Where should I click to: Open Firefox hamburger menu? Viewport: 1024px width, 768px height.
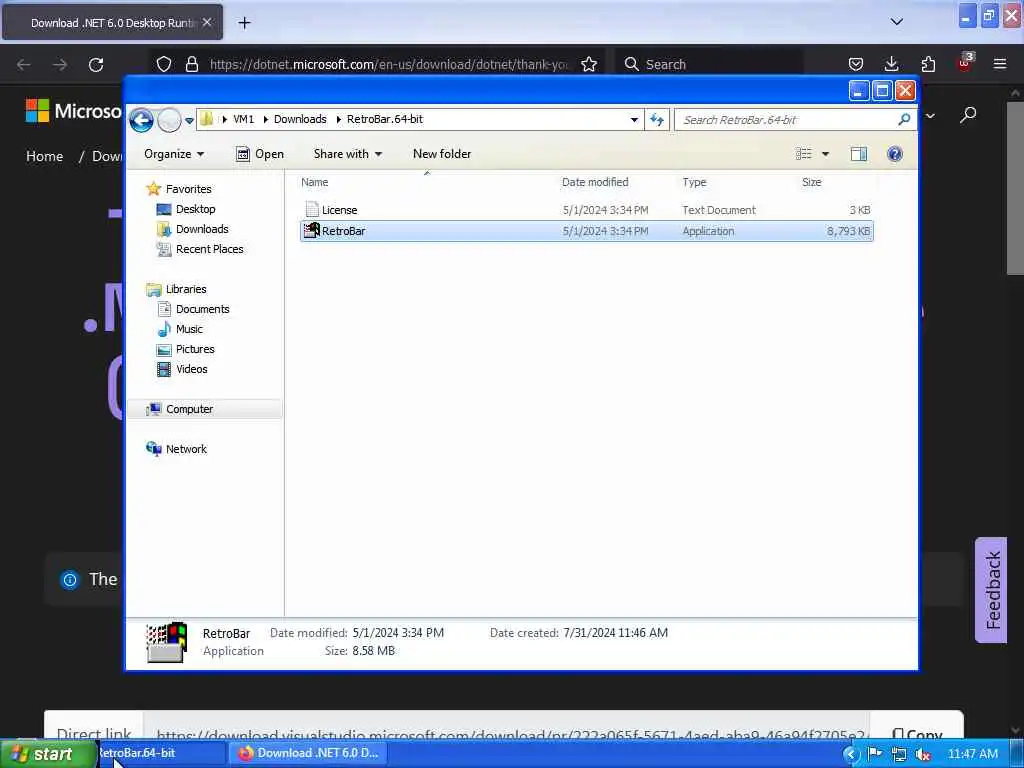coord(1000,64)
